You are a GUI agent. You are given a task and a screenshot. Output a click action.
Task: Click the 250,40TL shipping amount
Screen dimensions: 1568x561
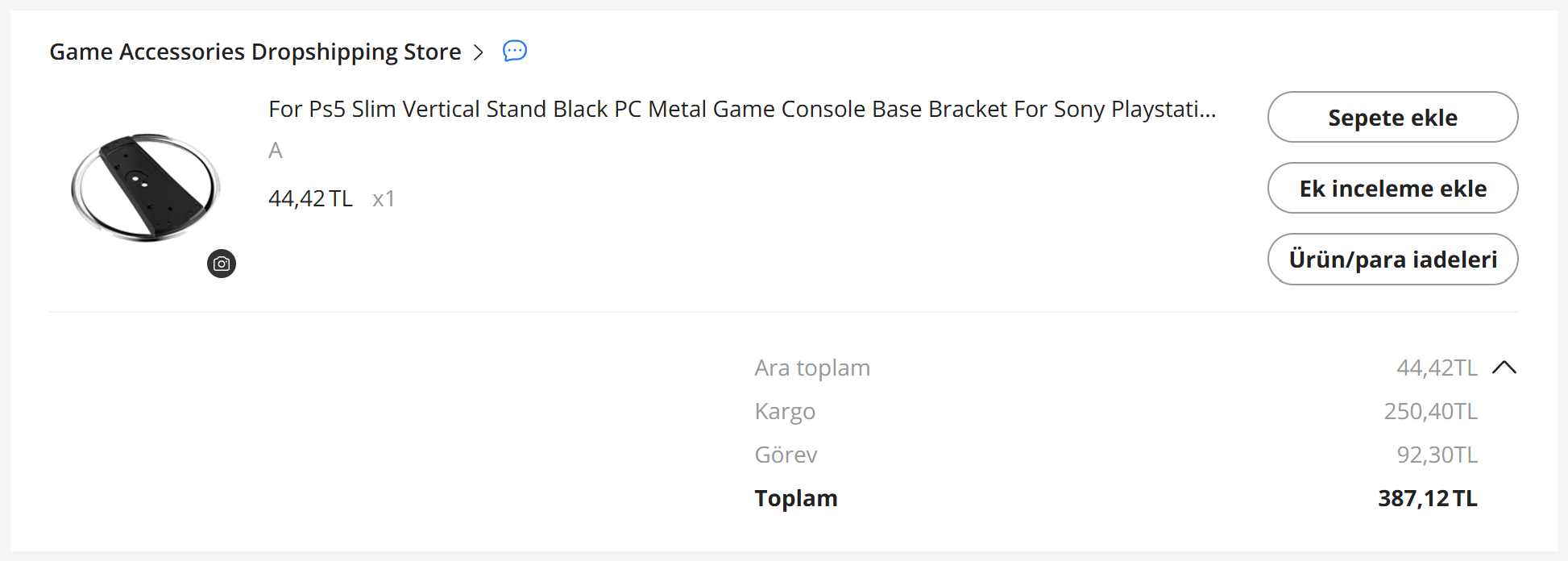1430,411
